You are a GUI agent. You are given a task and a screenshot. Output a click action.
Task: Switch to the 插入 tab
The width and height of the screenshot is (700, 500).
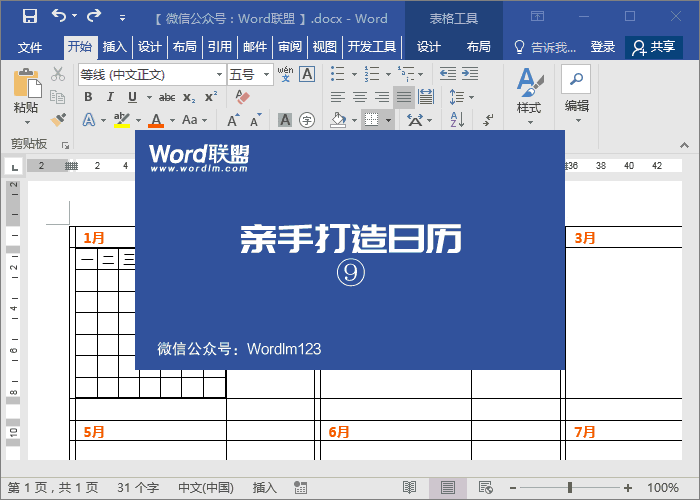[x=115, y=46]
